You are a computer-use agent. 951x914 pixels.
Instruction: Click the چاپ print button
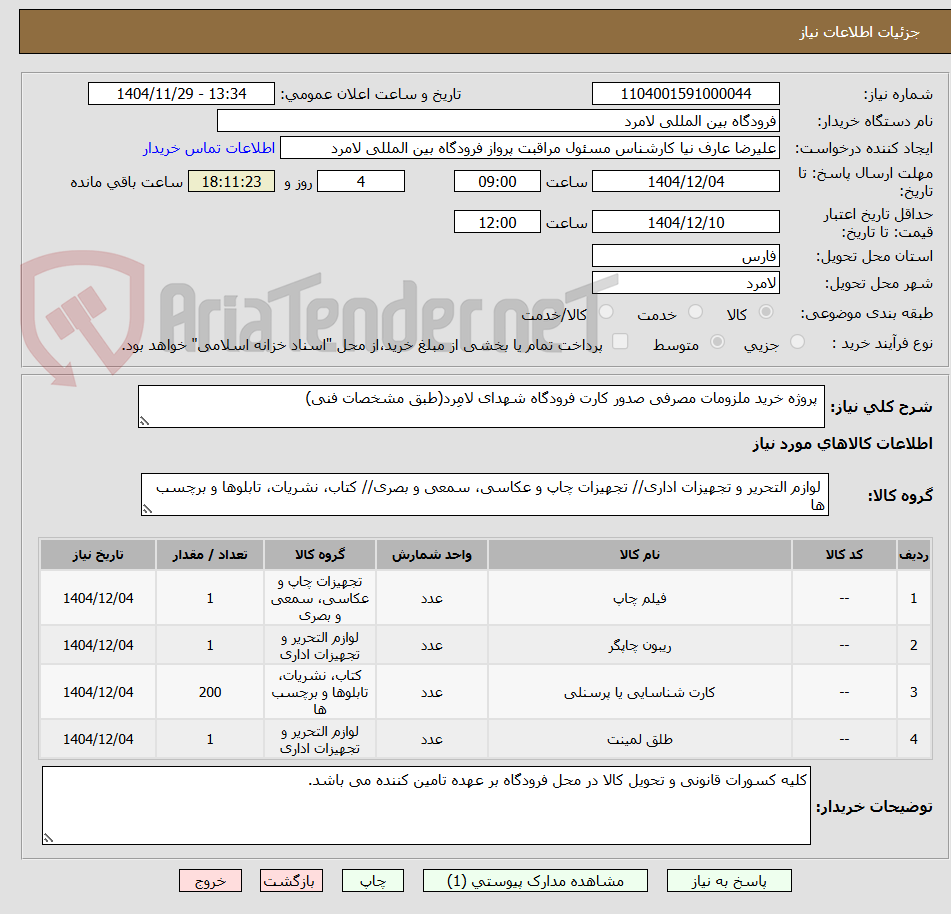(x=372, y=881)
